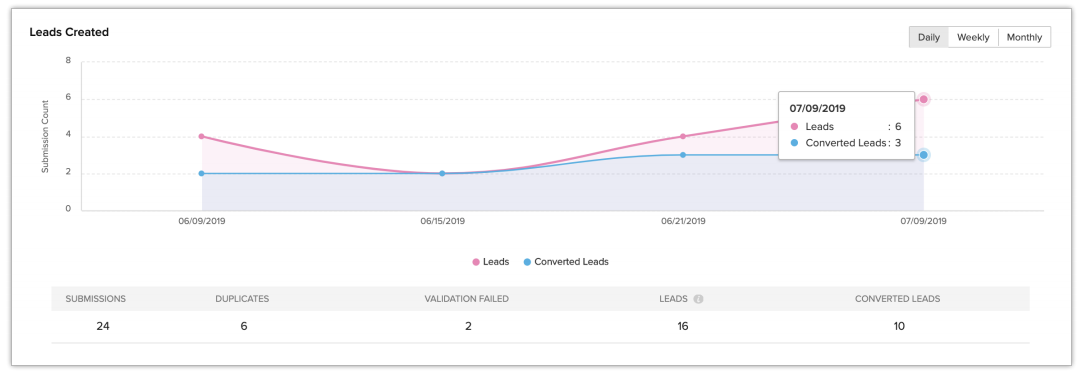Click the highlighted Converted Leads point at 07/09/2019
Image resolution: width=1082 pixels, height=372 pixels.
click(x=924, y=155)
